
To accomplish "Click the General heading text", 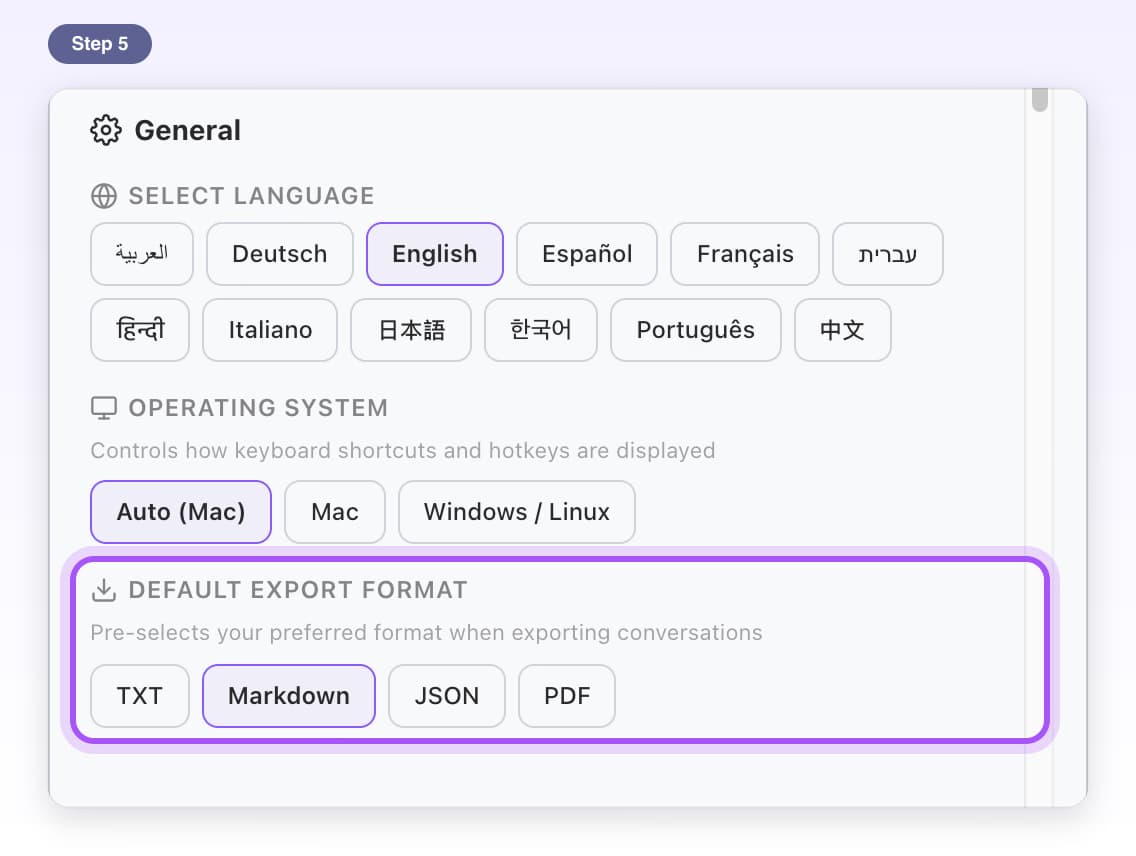I will click(x=188, y=130).
